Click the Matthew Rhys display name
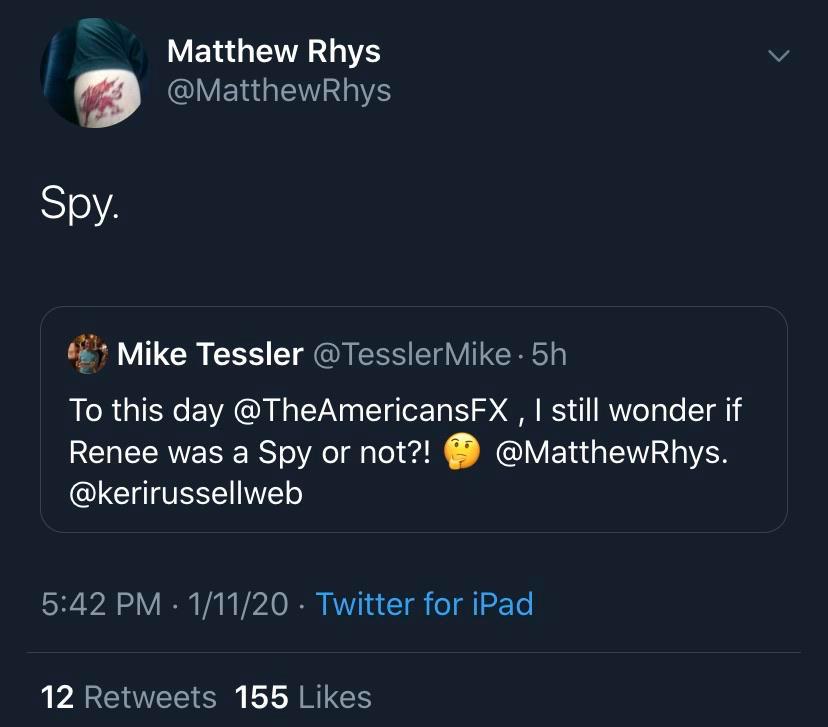828x727 pixels. coord(273,51)
